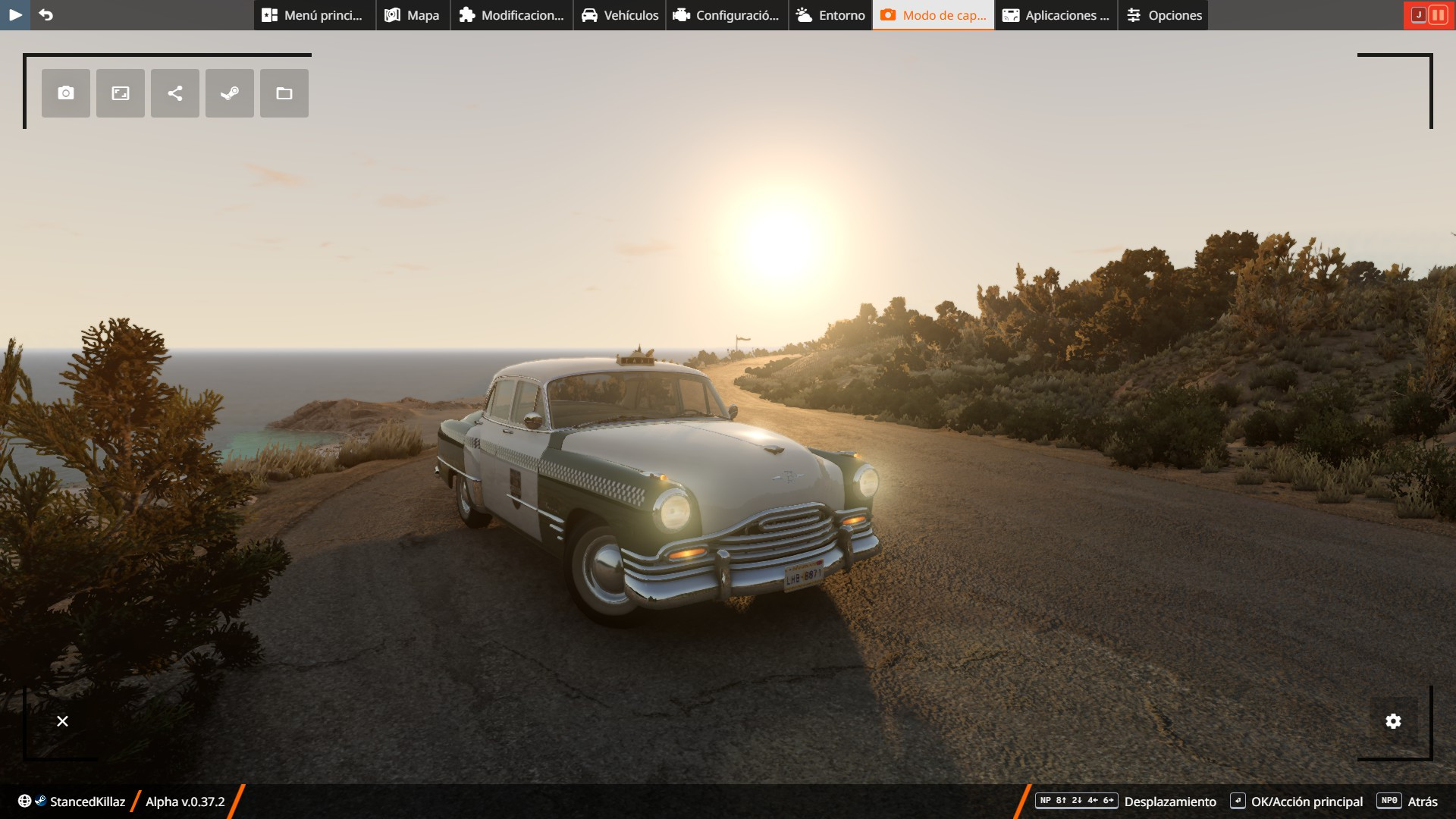Click the share screenshot icon
1456x819 pixels.
pos(175,93)
